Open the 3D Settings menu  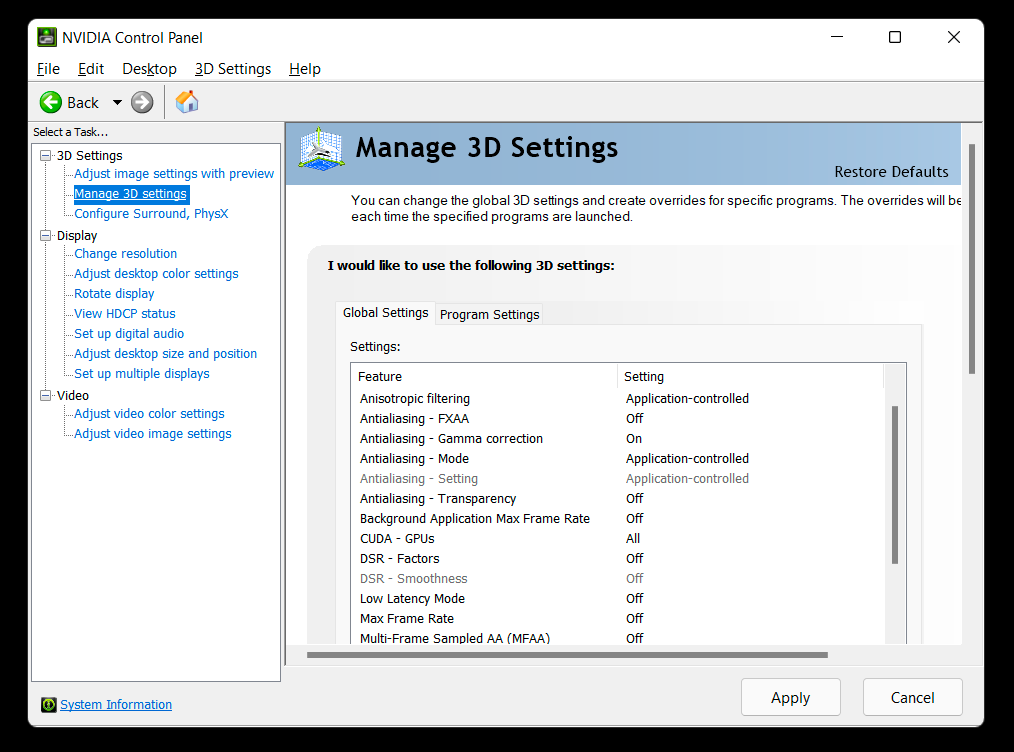click(233, 69)
